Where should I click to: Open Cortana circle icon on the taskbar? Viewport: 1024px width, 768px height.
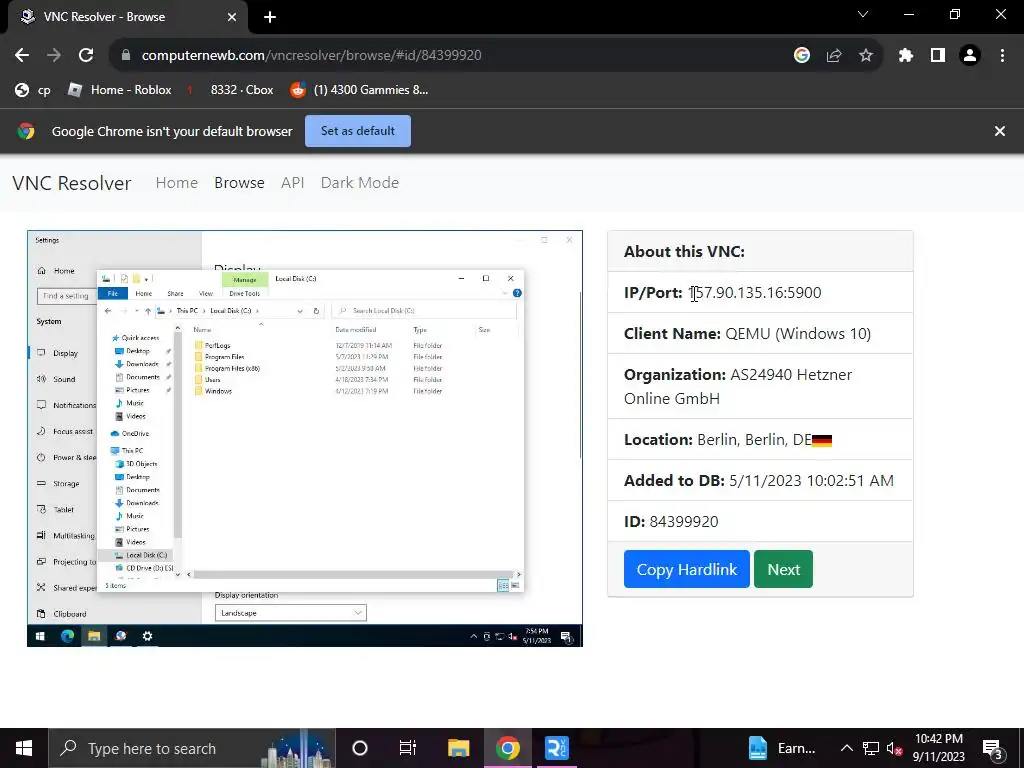click(360, 748)
